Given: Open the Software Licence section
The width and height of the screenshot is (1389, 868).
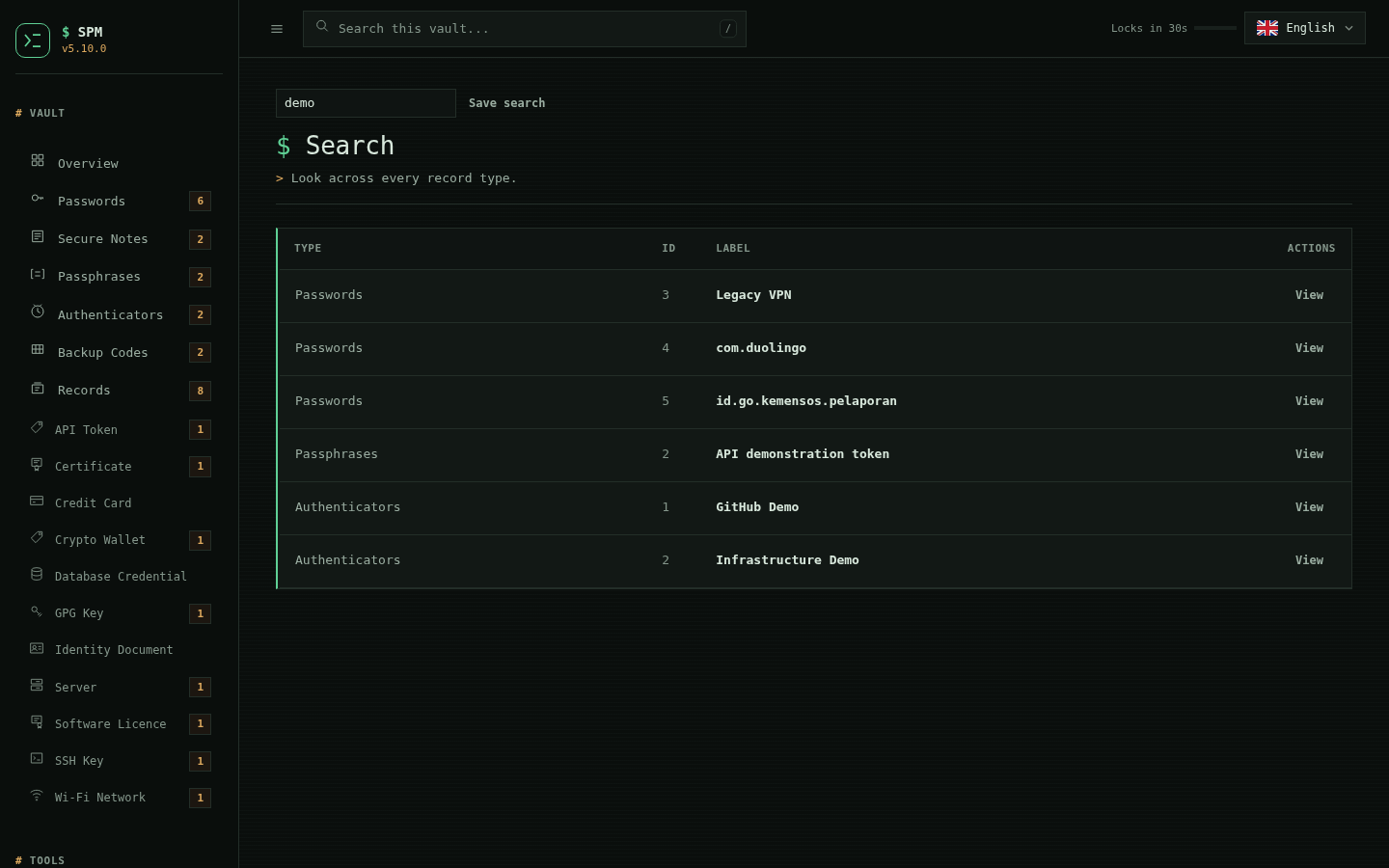Looking at the screenshot, I should point(120,723).
